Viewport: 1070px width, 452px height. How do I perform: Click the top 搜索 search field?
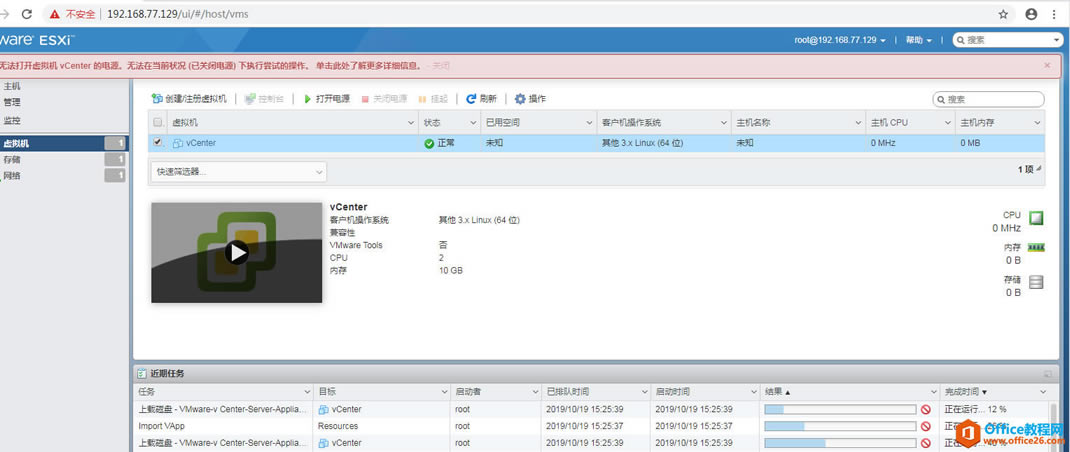(x=1008, y=40)
